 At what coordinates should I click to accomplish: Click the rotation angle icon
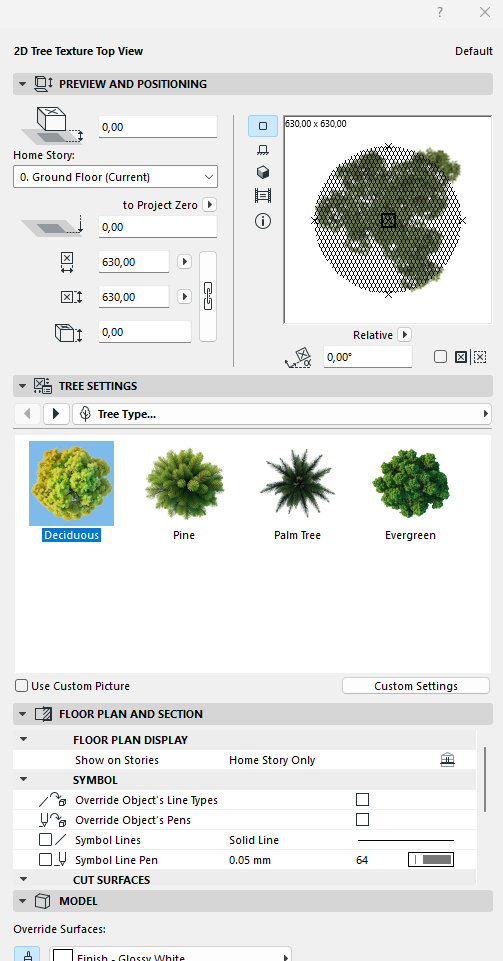click(299, 357)
